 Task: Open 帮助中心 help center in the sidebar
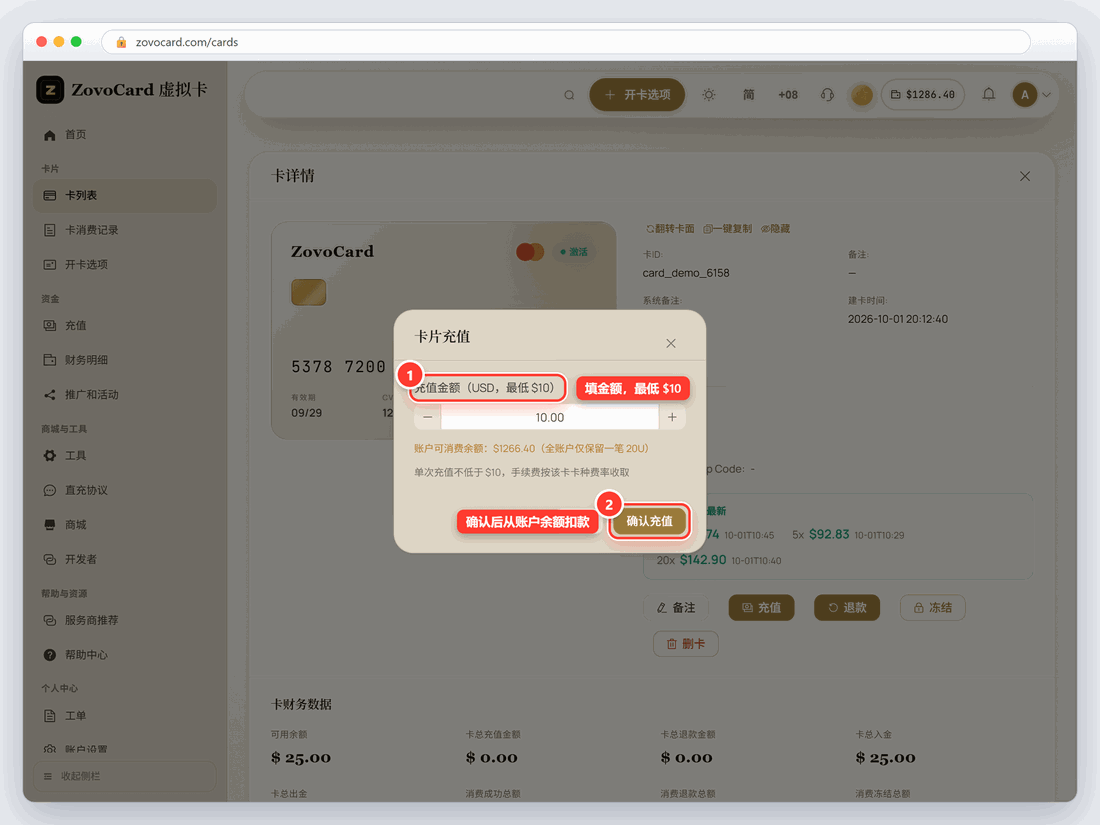[125, 655]
